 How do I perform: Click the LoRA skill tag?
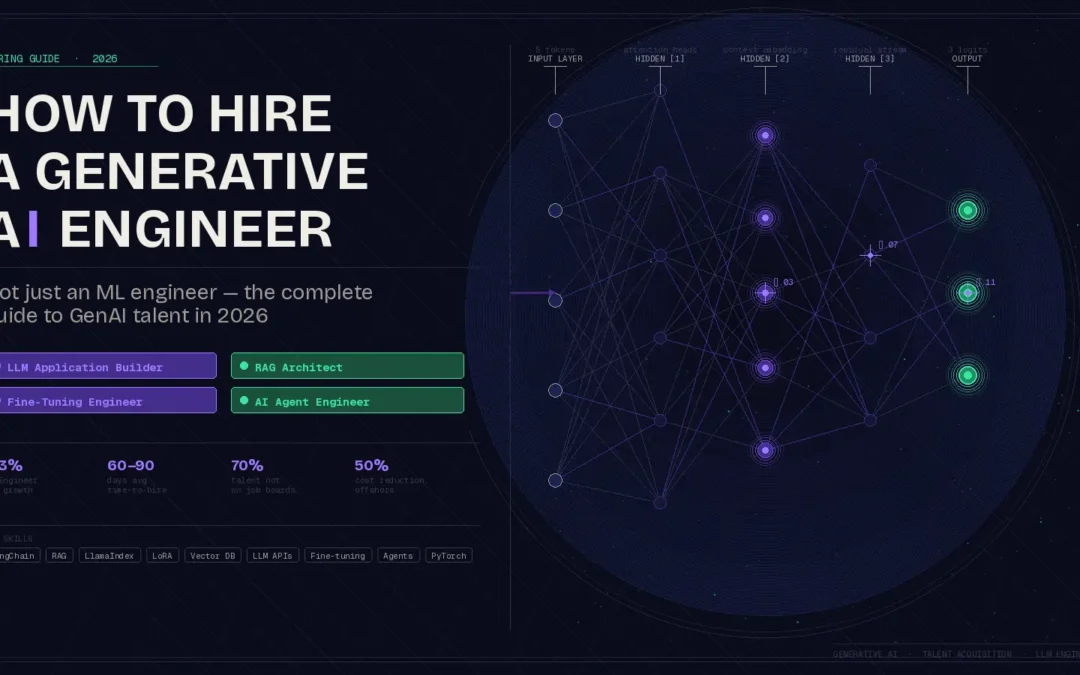click(x=163, y=555)
